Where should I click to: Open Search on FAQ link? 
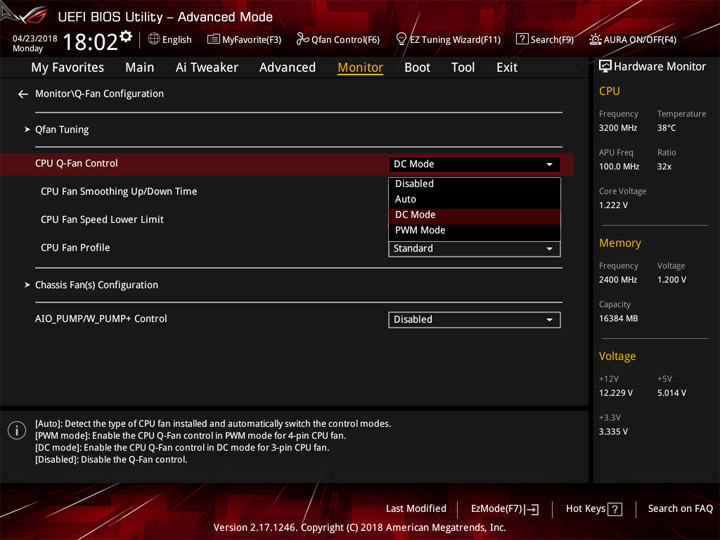pyautogui.click(x=681, y=509)
